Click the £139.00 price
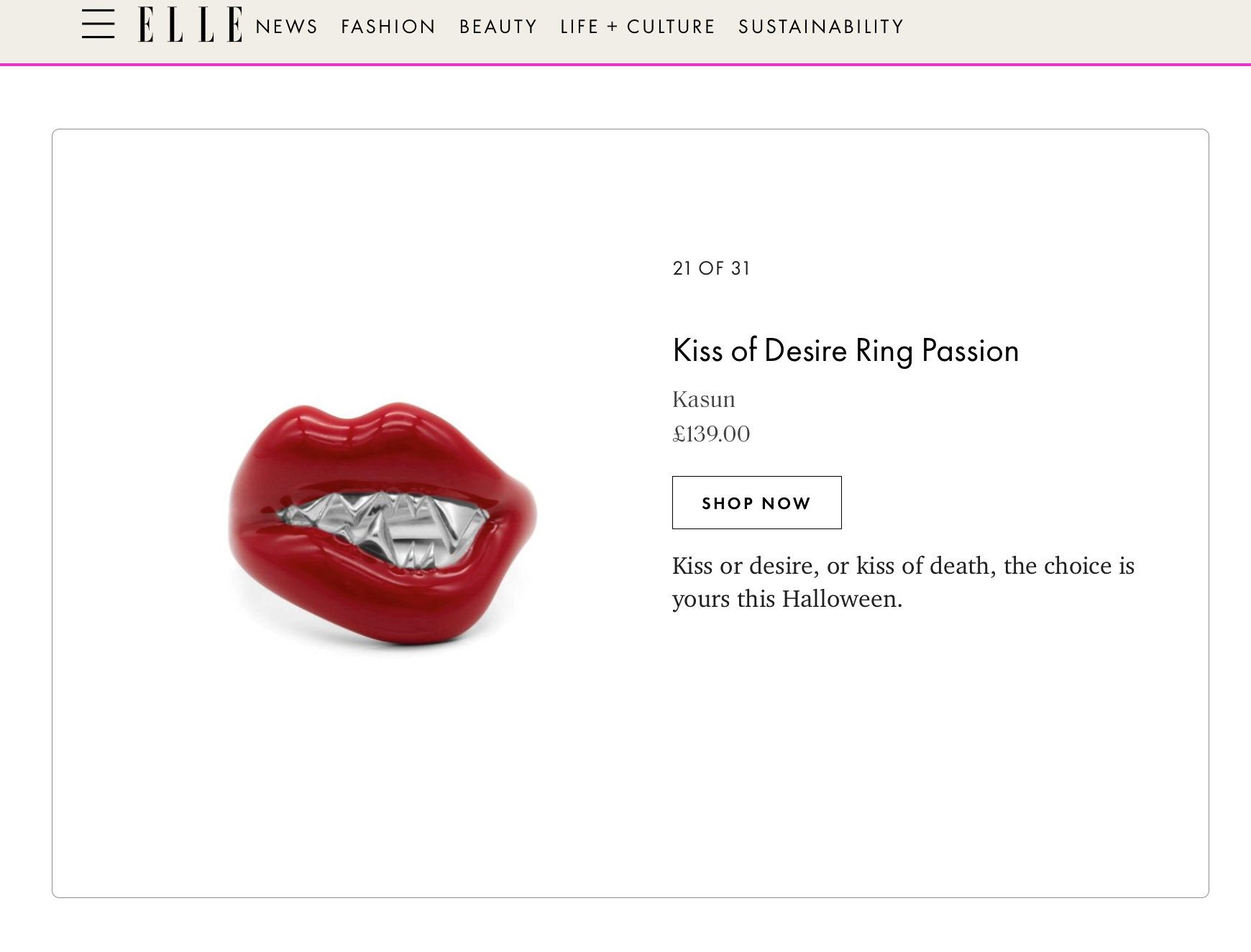 tap(711, 434)
